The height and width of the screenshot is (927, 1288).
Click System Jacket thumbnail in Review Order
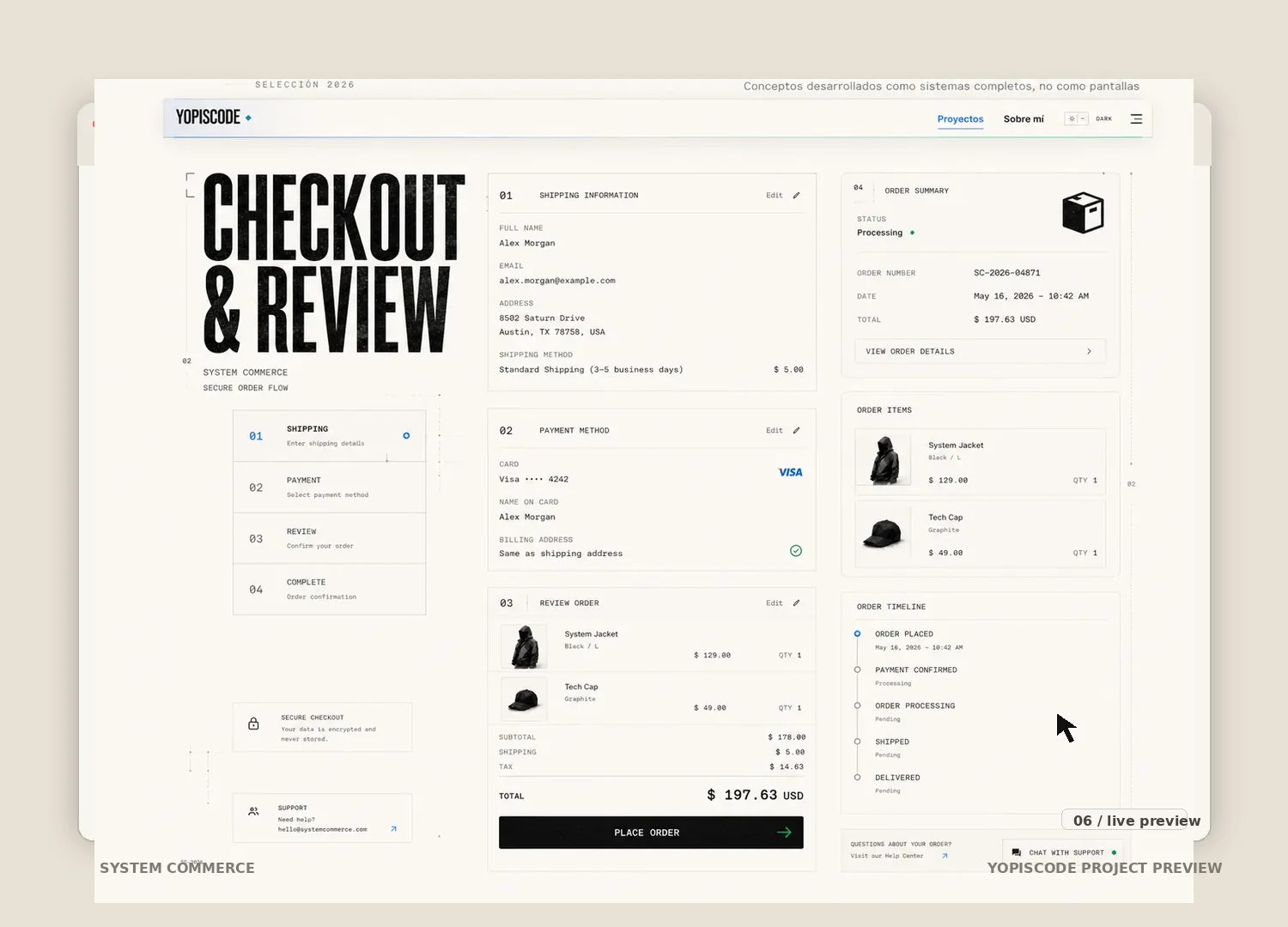(524, 647)
